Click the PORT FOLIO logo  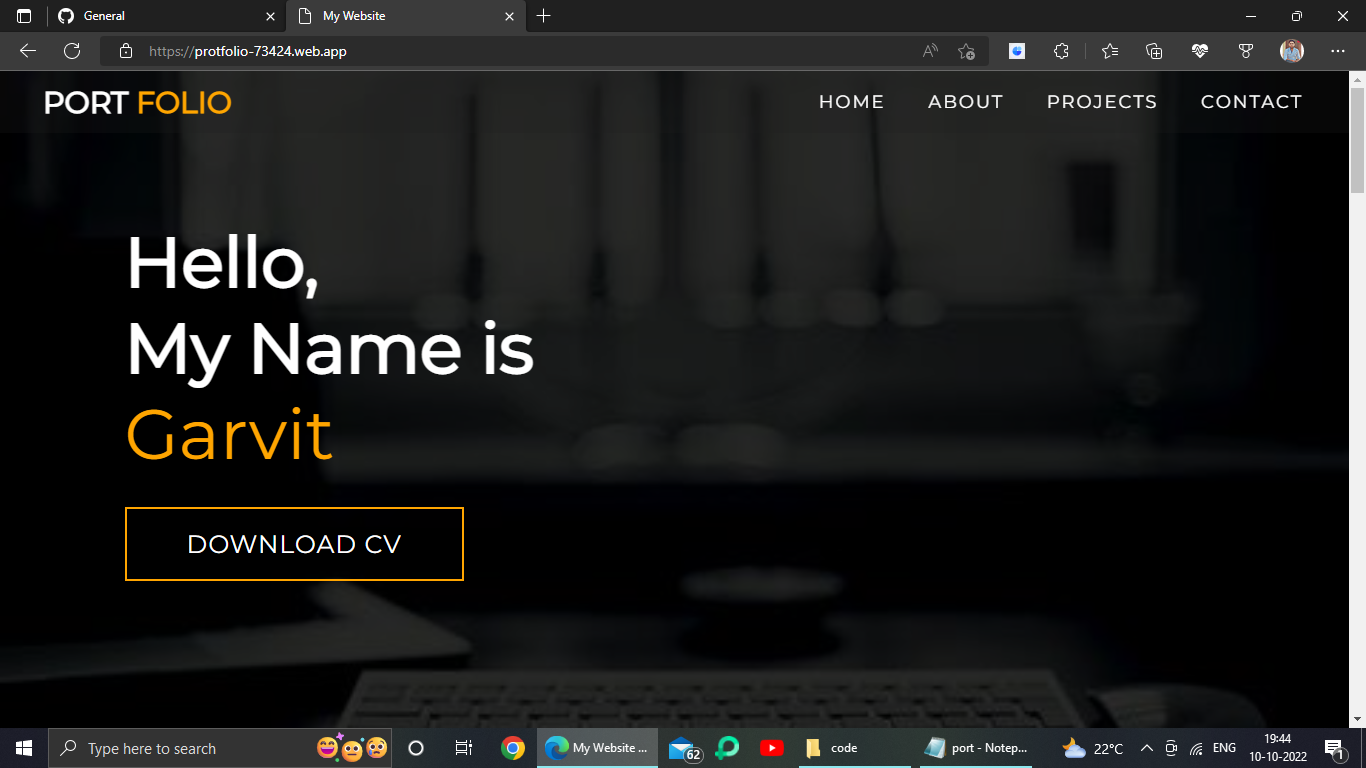[138, 102]
